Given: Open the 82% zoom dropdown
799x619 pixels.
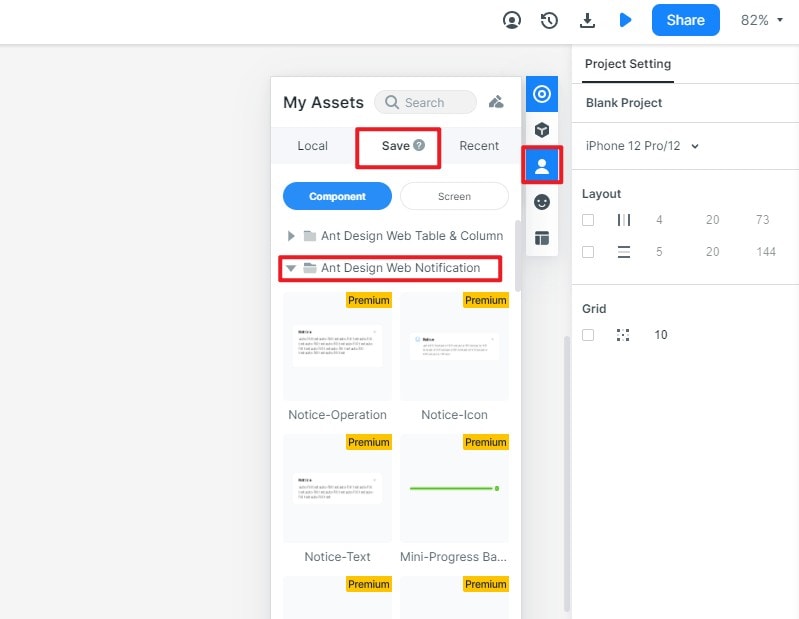Looking at the screenshot, I should (x=761, y=20).
